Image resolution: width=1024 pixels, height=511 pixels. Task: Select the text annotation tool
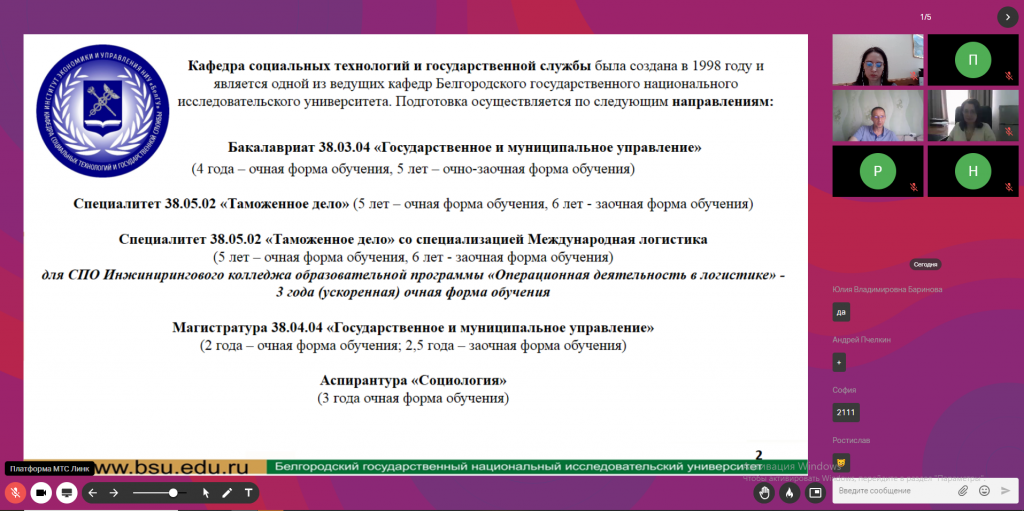coord(248,493)
